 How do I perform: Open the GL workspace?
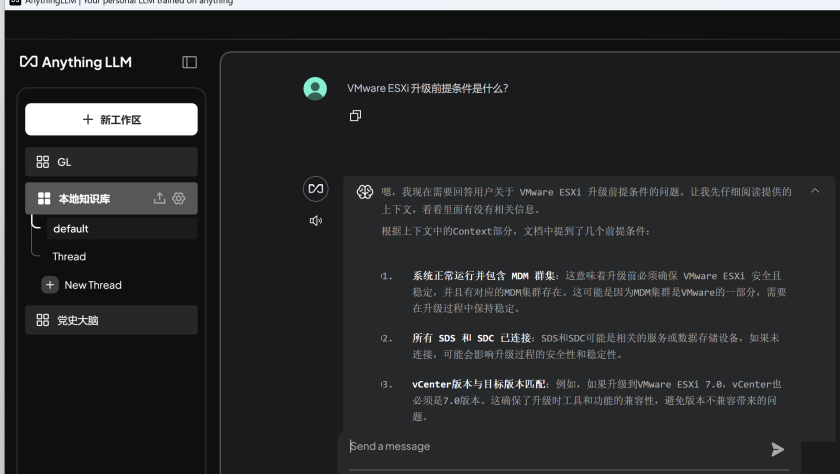click(111, 162)
